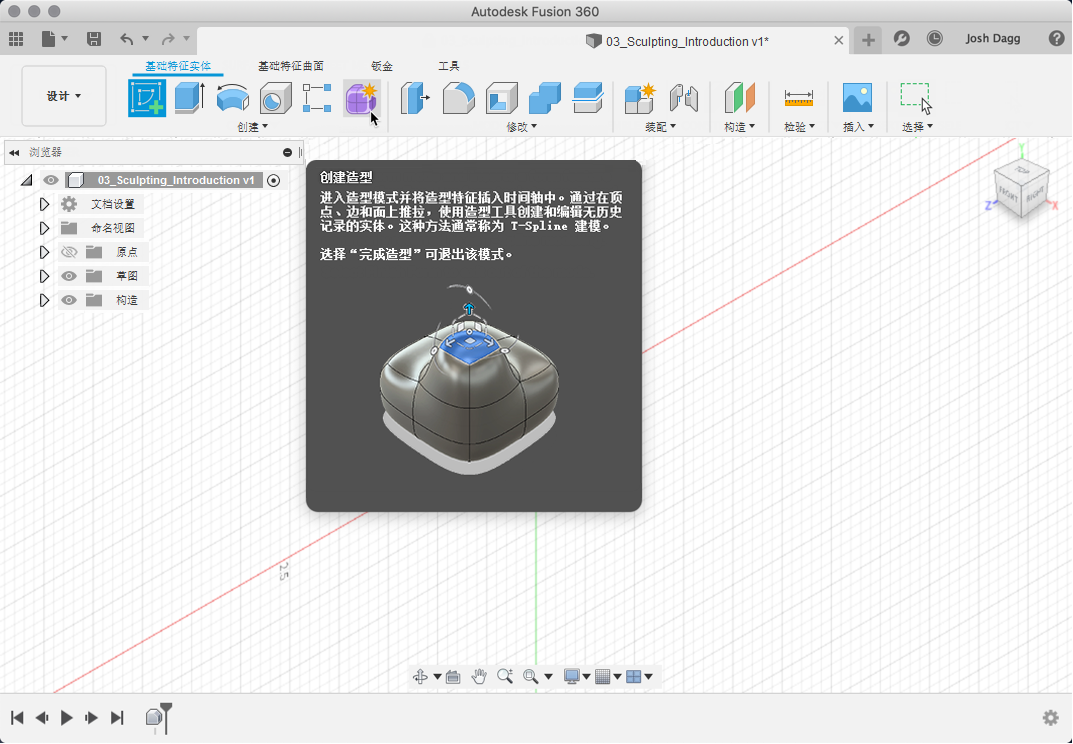Click the Offset Plane construct icon
Viewport: 1073px width, 744px height.
tap(740, 98)
